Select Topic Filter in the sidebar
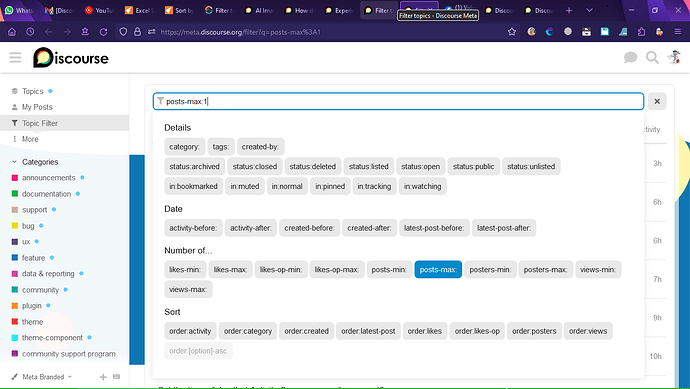The width and height of the screenshot is (690, 389). (x=64, y=123)
